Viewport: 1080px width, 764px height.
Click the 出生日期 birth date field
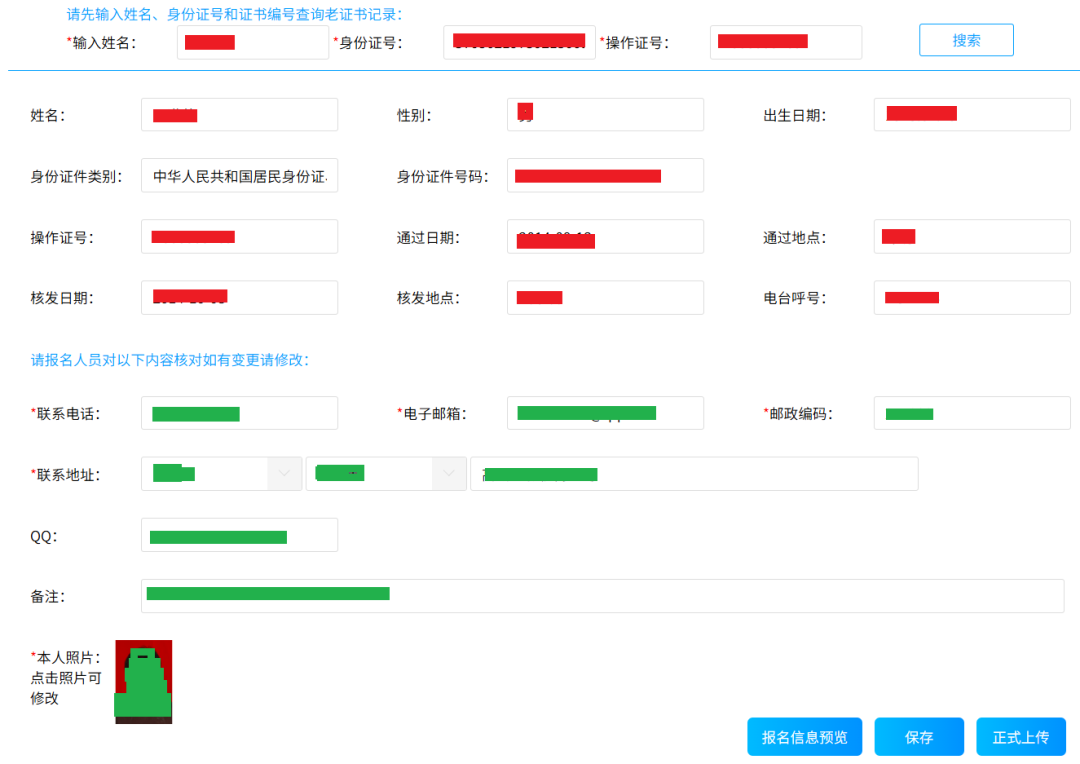tap(971, 114)
